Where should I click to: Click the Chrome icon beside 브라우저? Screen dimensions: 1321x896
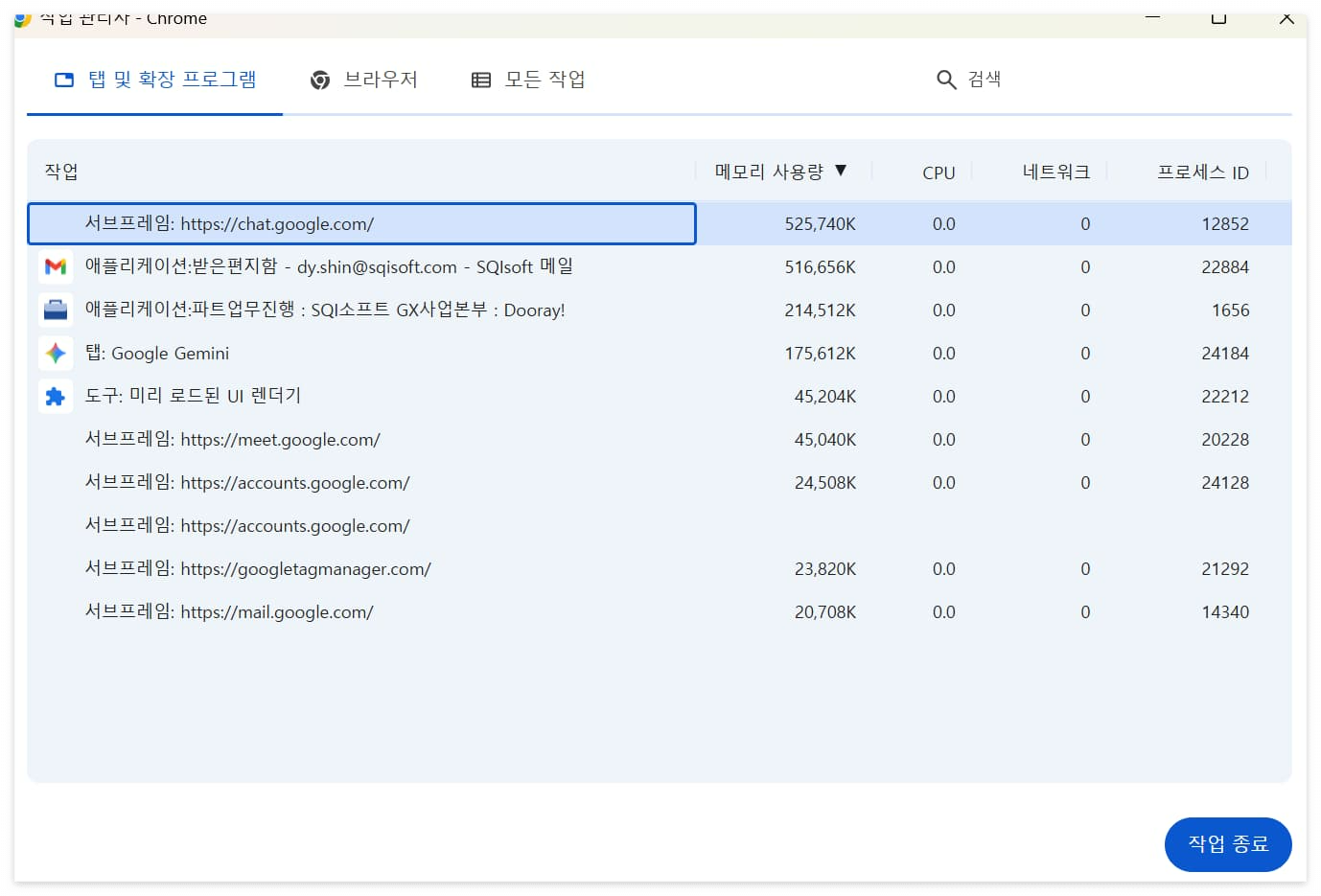(x=320, y=80)
